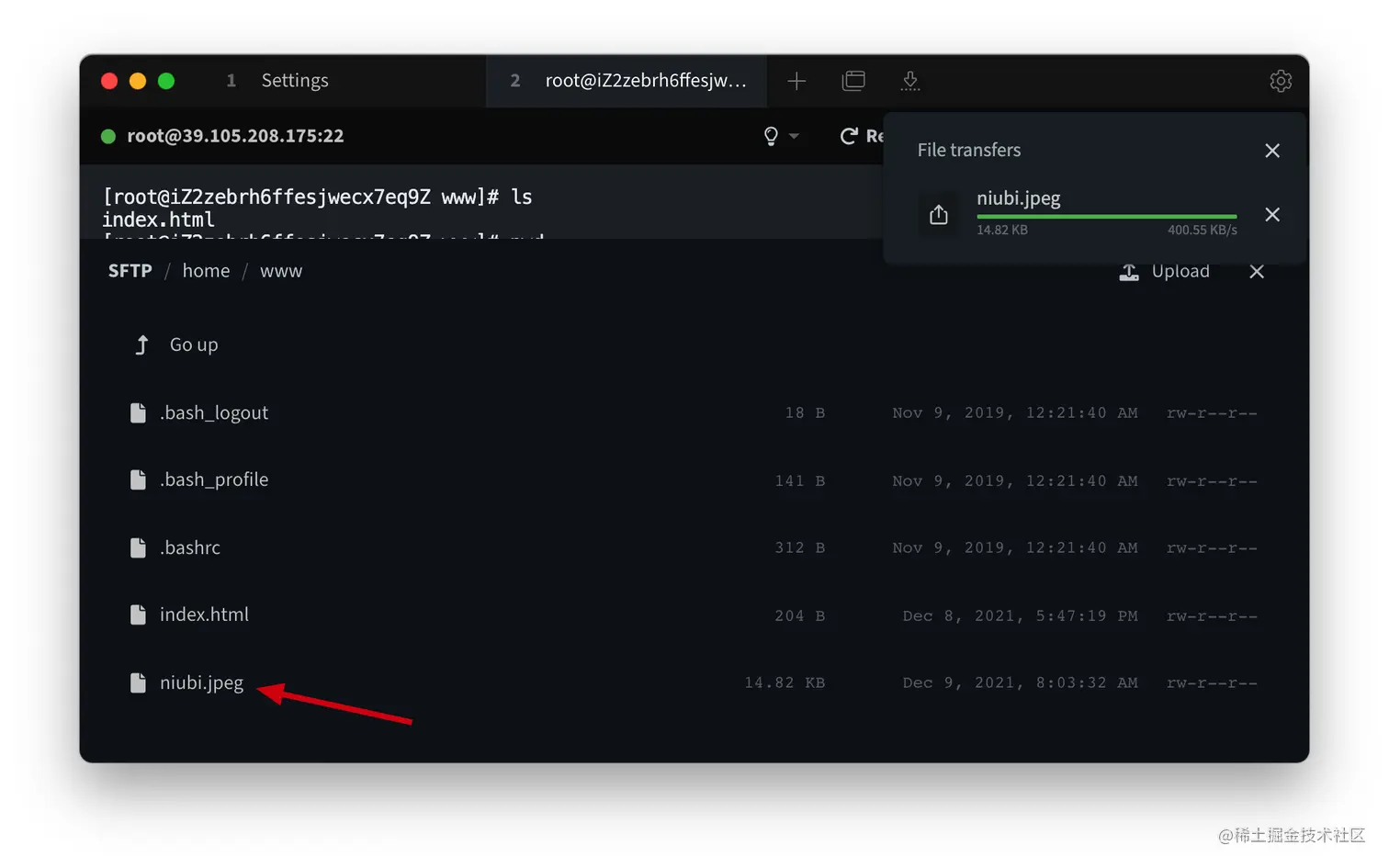
Task: Click file icon next to .bashrc
Action: [x=138, y=548]
